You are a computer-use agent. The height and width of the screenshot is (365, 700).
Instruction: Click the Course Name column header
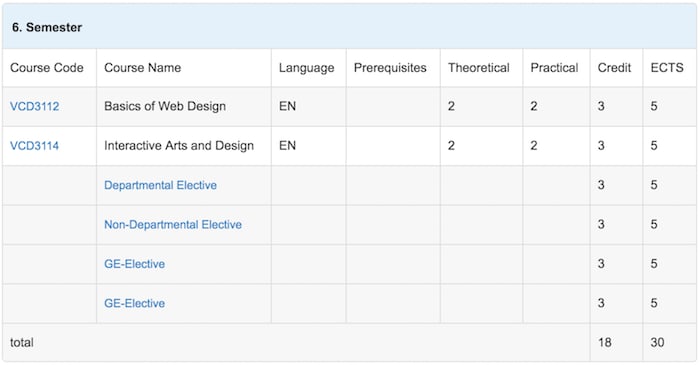[142, 67]
